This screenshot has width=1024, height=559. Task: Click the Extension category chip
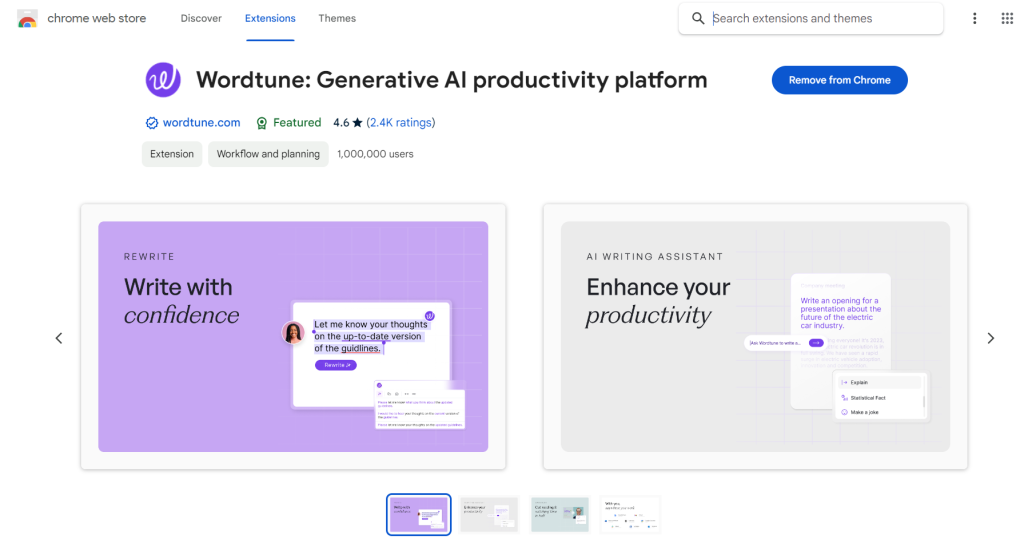tap(172, 154)
